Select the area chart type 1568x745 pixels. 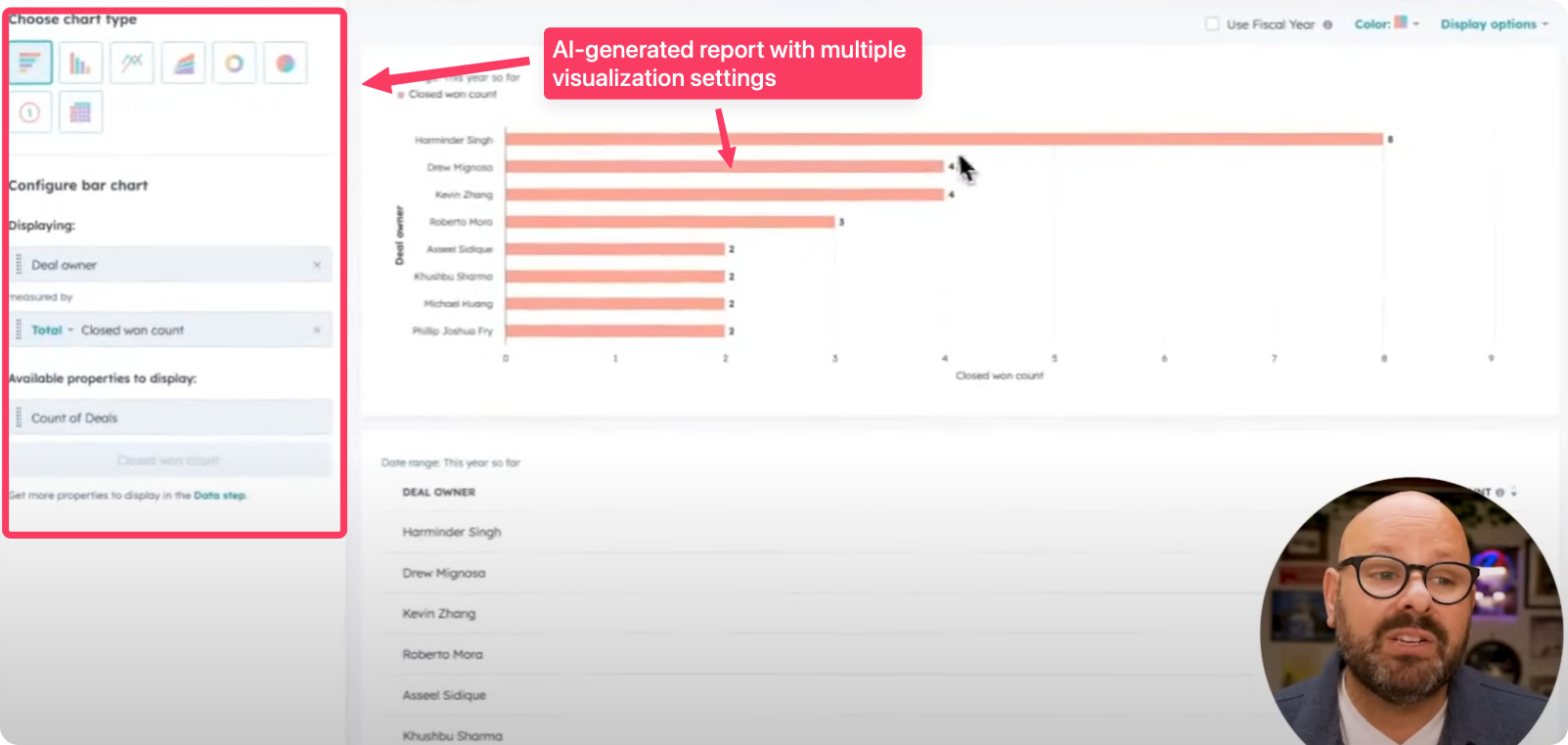(183, 64)
